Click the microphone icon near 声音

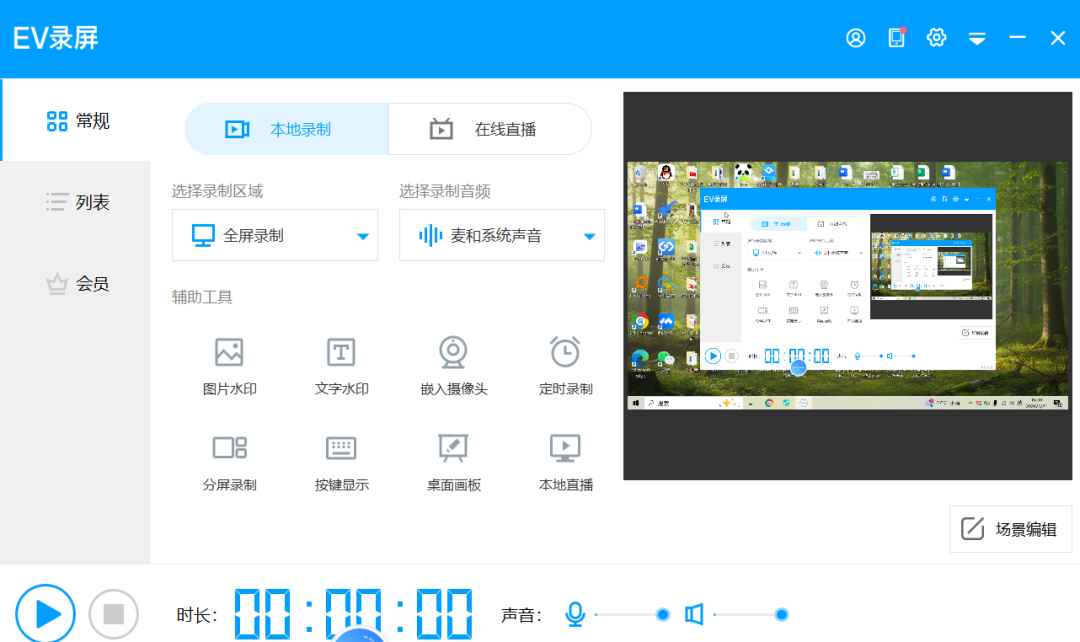click(x=574, y=614)
